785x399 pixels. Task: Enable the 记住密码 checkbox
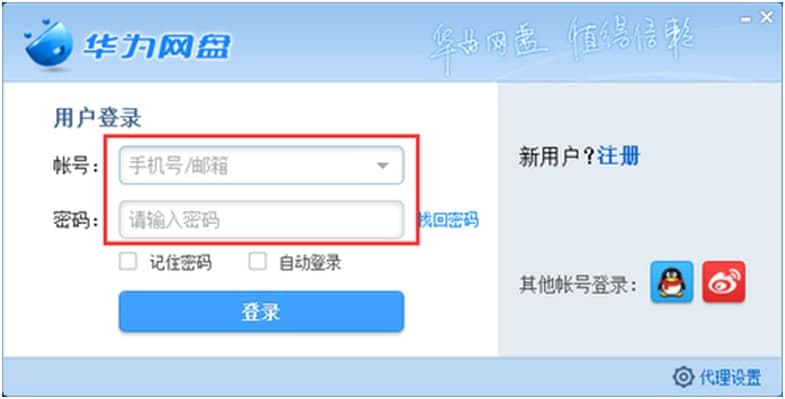pyautogui.click(x=128, y=262)
